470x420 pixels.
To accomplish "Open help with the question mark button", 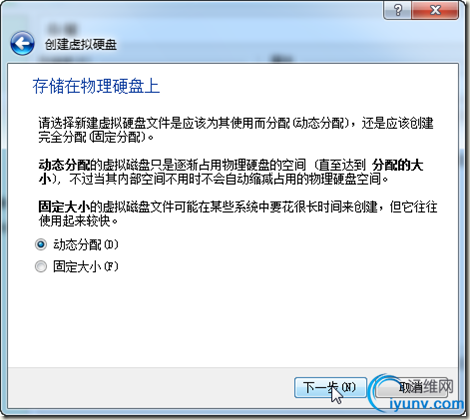I will coord(398,10).
